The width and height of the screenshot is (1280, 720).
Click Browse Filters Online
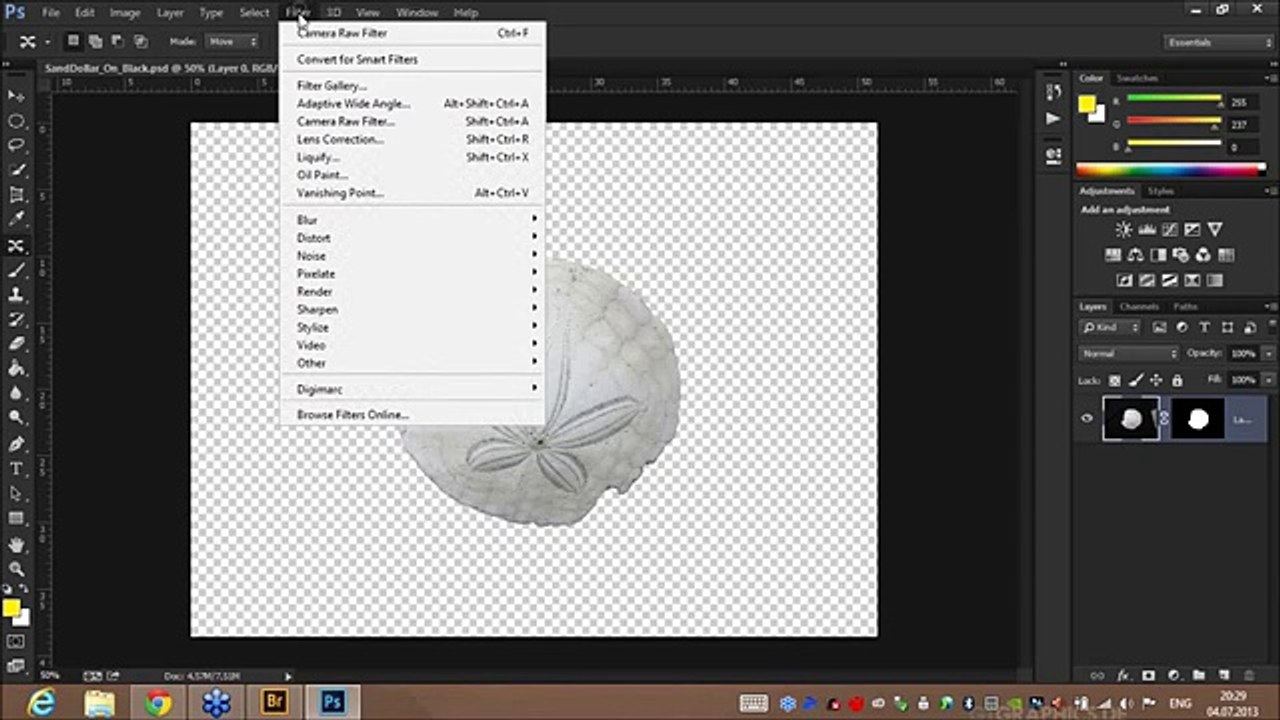[352, 414]
